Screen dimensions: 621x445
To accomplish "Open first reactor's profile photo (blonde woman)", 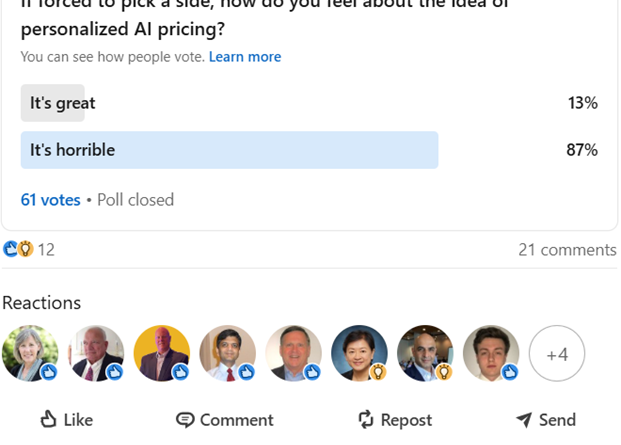I will click(30, 353).
